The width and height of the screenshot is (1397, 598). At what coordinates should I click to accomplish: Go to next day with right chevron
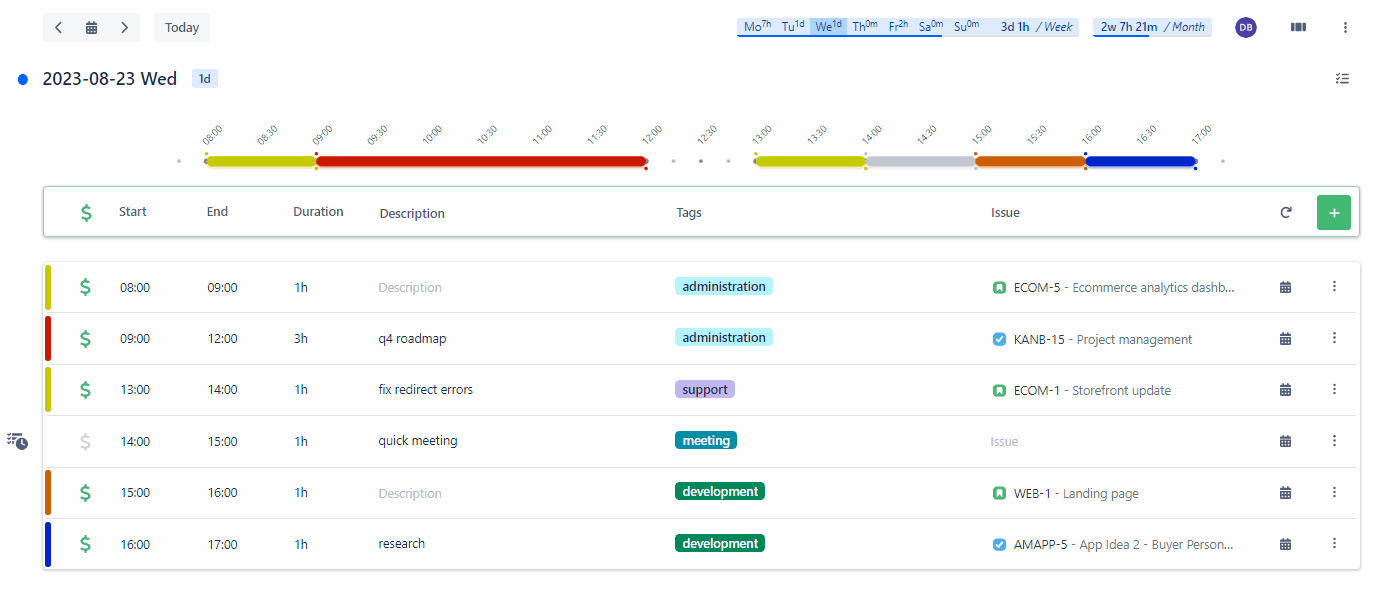click(x=124, y=28)
